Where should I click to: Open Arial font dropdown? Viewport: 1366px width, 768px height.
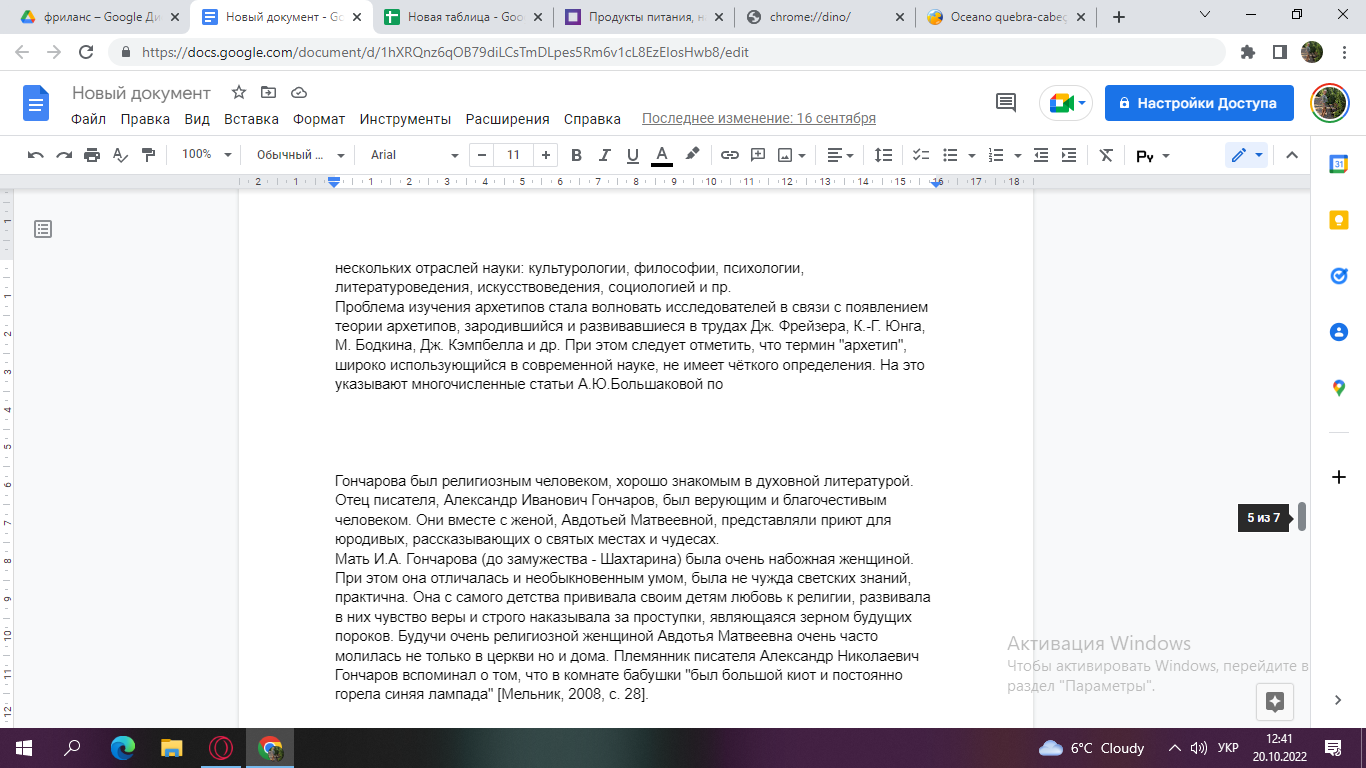pyautogui.click(x=414, y=155)
